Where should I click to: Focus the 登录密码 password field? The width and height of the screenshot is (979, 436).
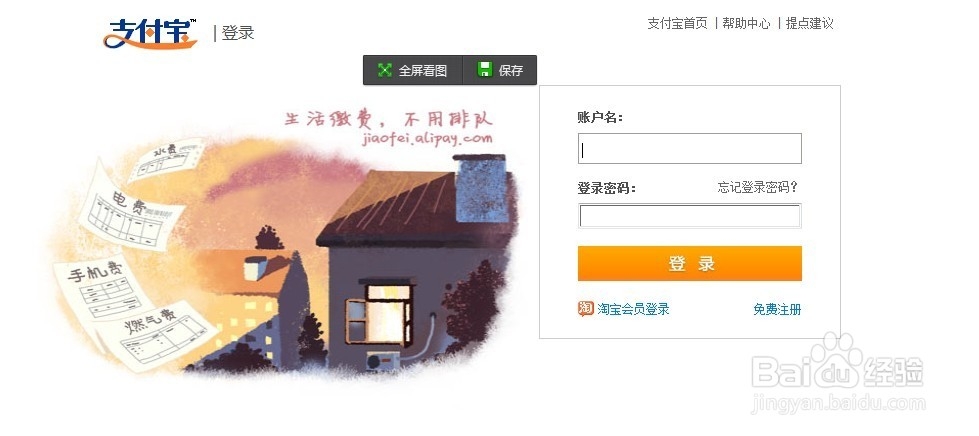tap(689, 216)
